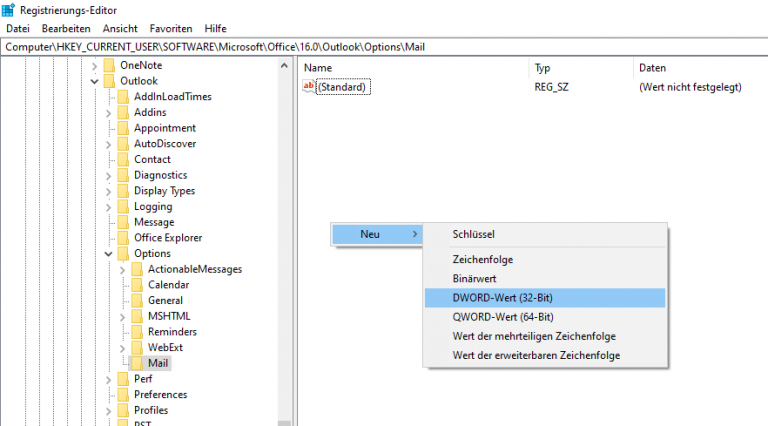Click the Registry Editor app icon in title bar
This screenshot has height=426, width=768.
click(x=9, y=11)
